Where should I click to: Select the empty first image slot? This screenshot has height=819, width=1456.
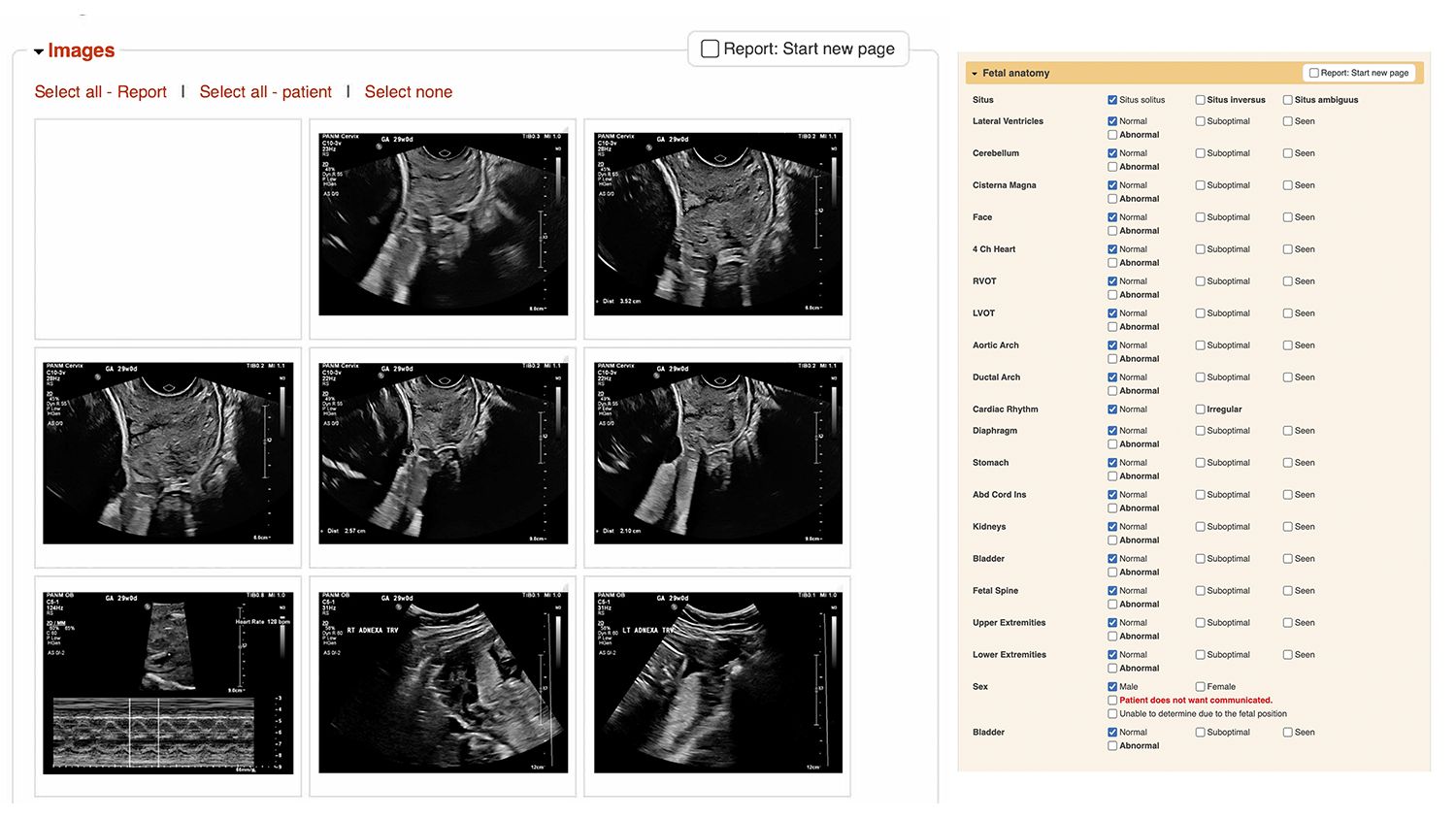click(x=168, y=229)
